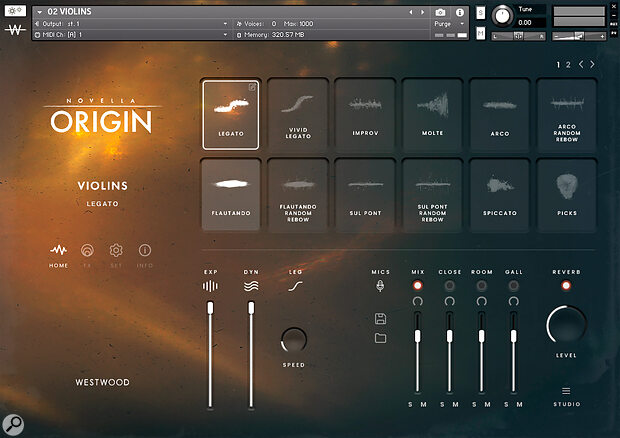This screenshot has height=438, width=620.
Task: Click the LEG legato curve icon
Action: pyautogui.click(x=295, y=286)
